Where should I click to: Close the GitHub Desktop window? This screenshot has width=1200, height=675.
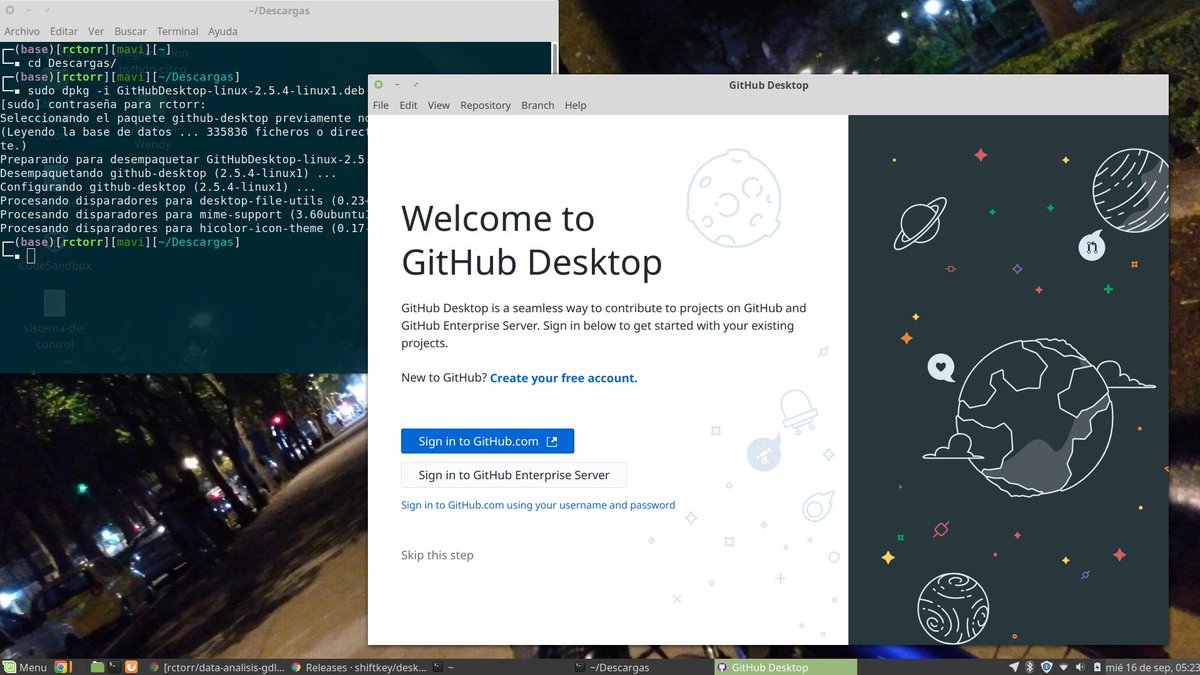tap(378, 85)
